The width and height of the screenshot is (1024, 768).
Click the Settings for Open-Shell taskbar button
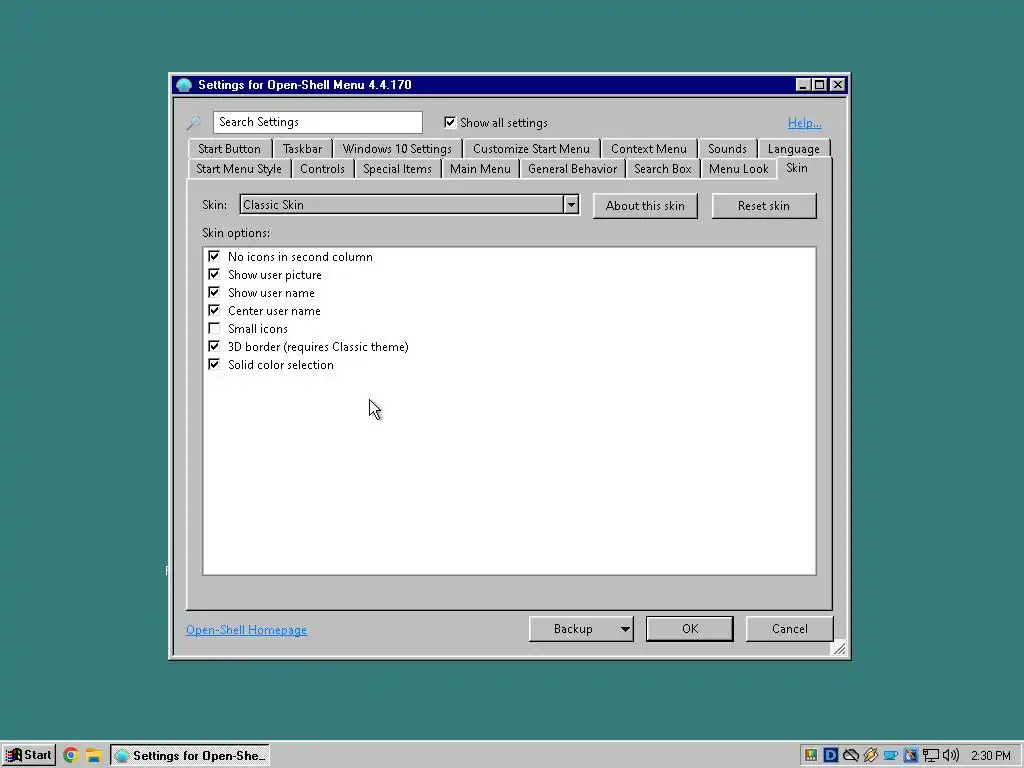tap(190, 756)
